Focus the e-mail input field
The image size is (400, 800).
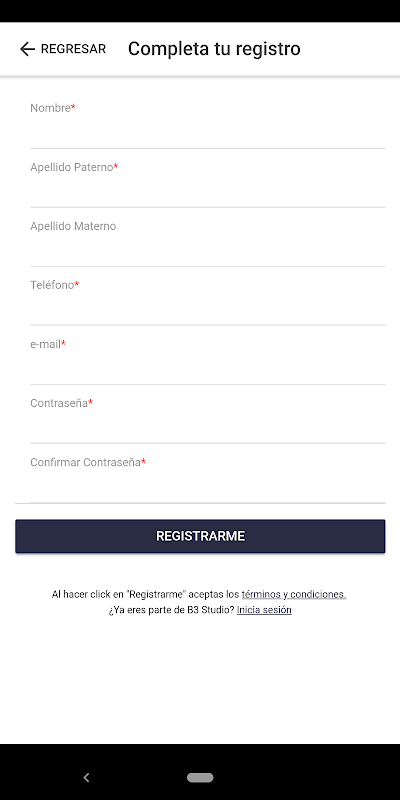click(208, 359)
